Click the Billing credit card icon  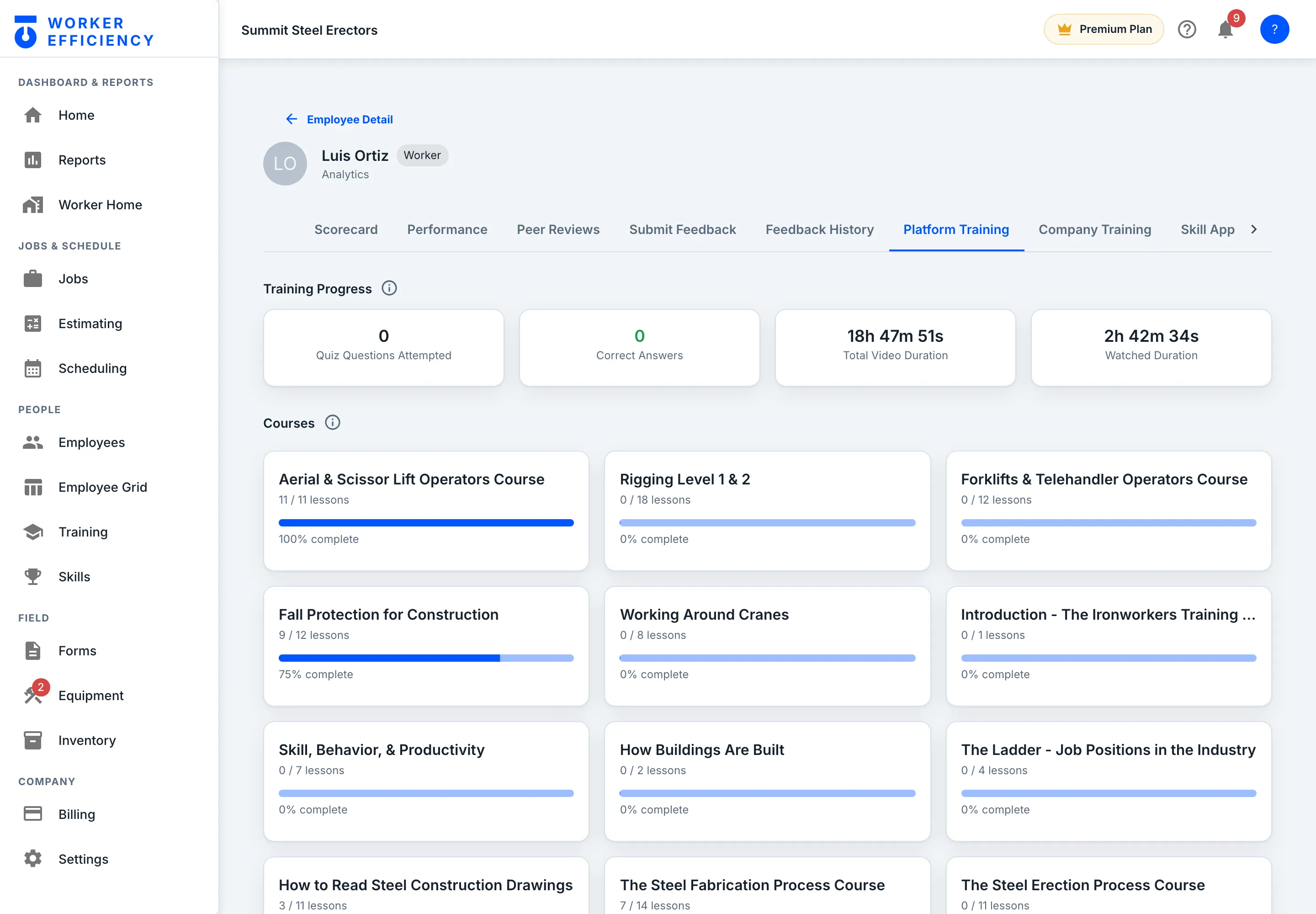(32, 814)
